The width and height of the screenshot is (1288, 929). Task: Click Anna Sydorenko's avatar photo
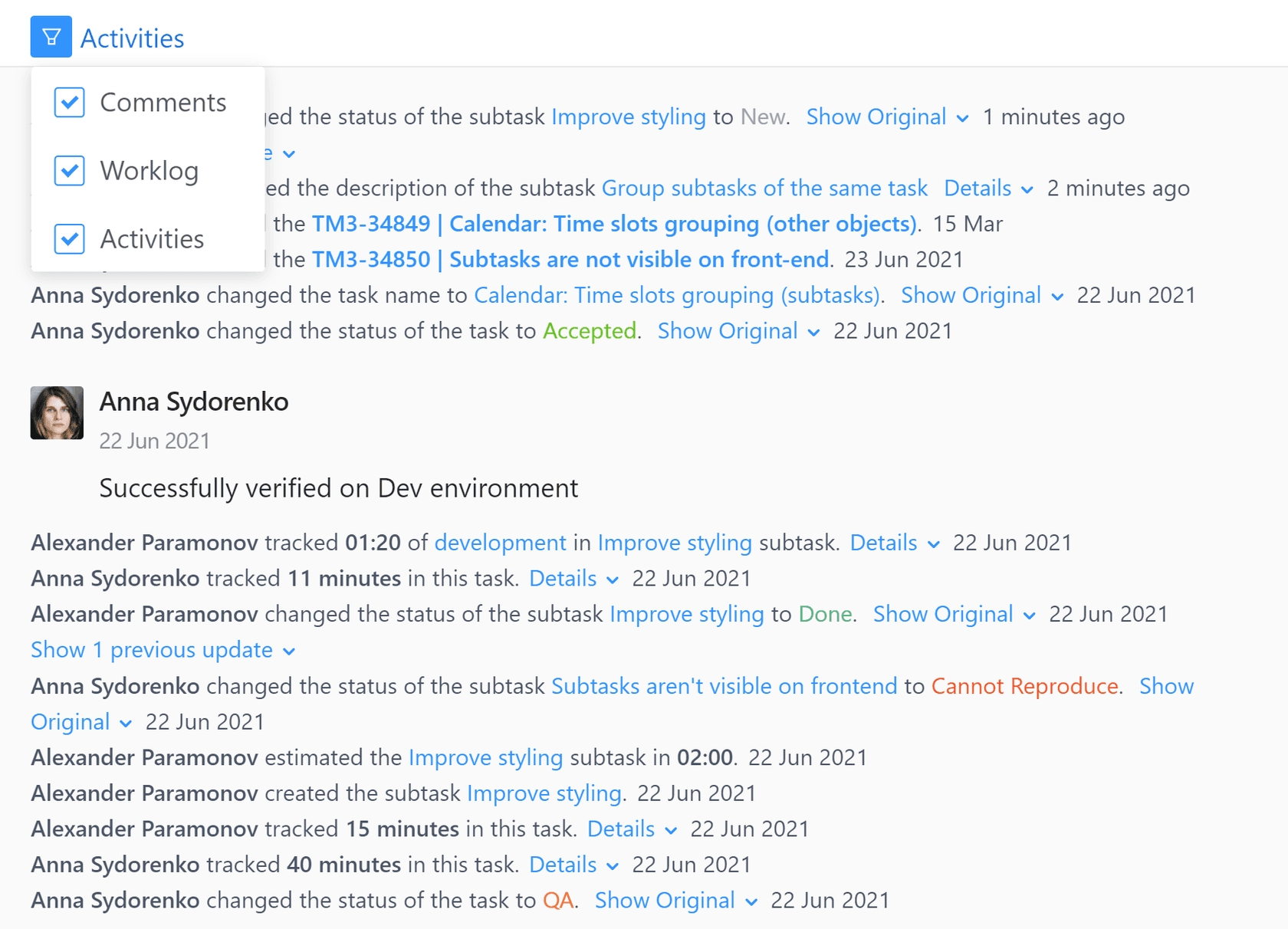[x=57, y=412]
